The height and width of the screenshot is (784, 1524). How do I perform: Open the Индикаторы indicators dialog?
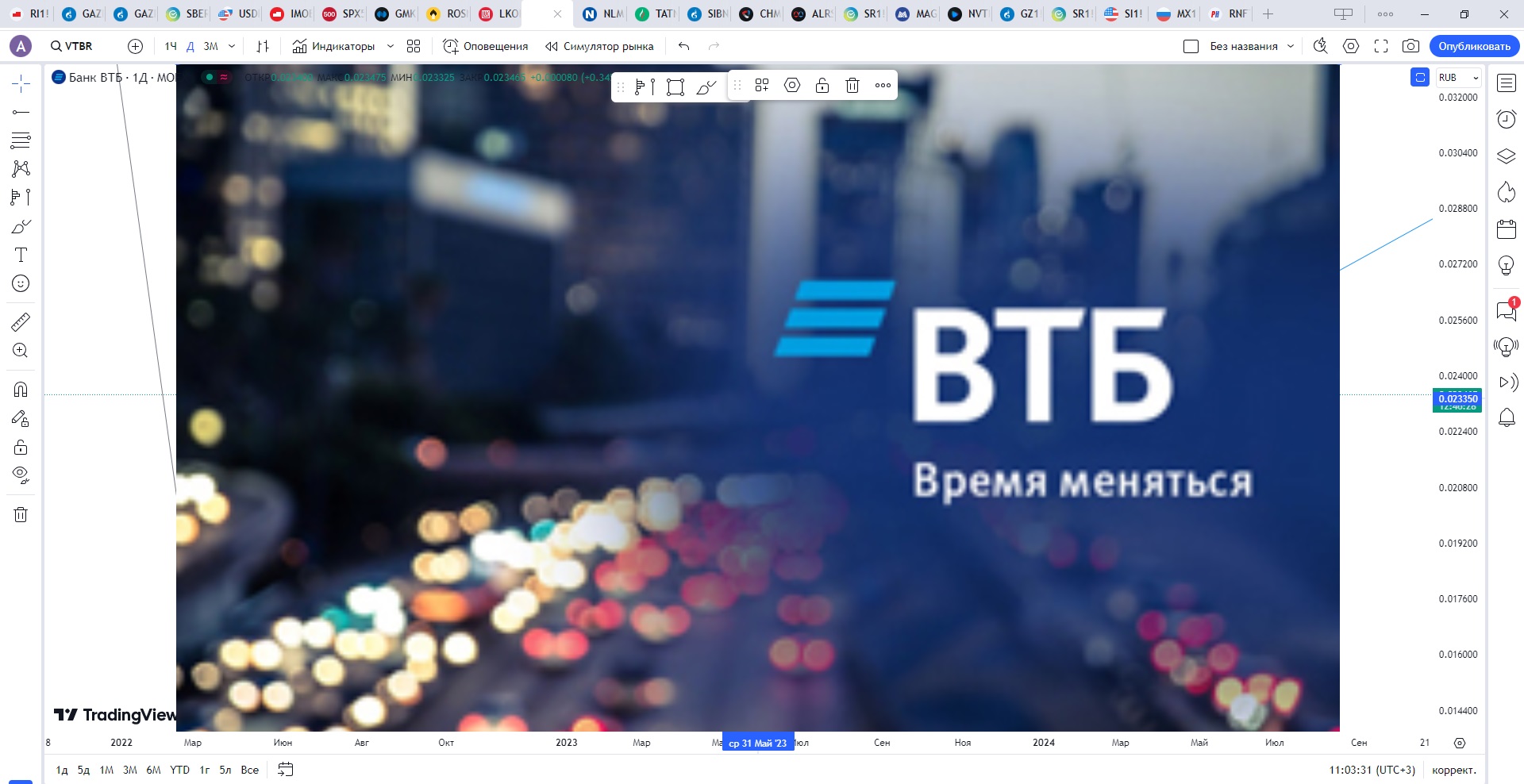pos(333,46)
